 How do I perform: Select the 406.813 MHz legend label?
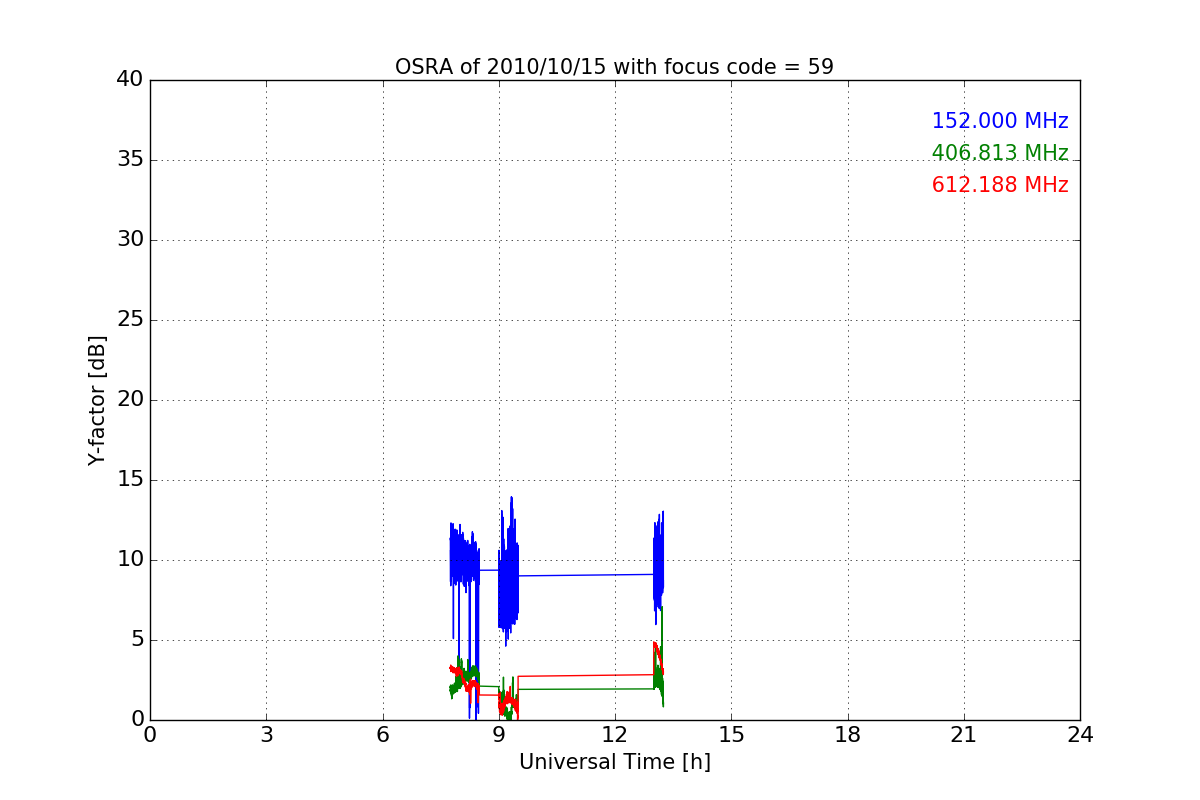click(1000, 153)
